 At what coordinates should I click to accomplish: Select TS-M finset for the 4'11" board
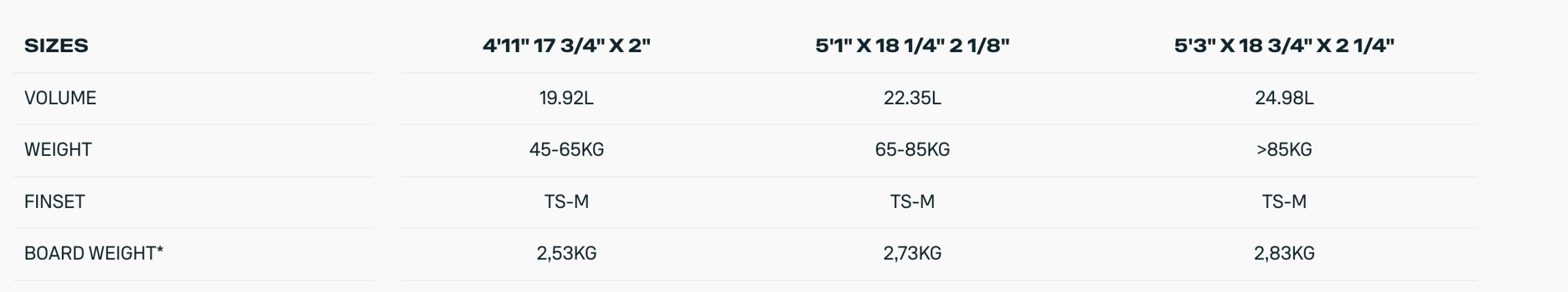point(567,202)
